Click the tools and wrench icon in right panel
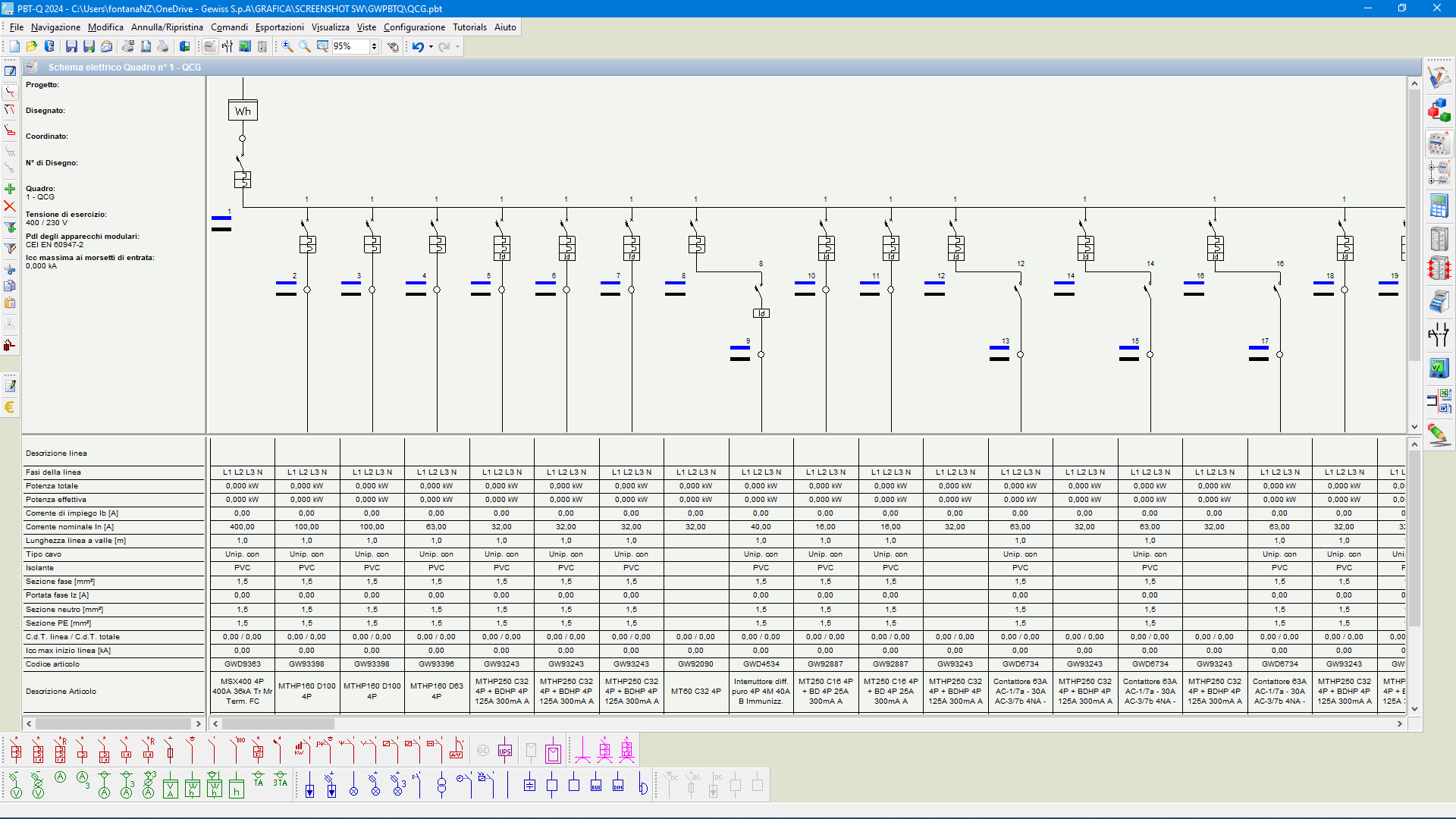This screenshot has width=1456, height=819. [1439, 77]
